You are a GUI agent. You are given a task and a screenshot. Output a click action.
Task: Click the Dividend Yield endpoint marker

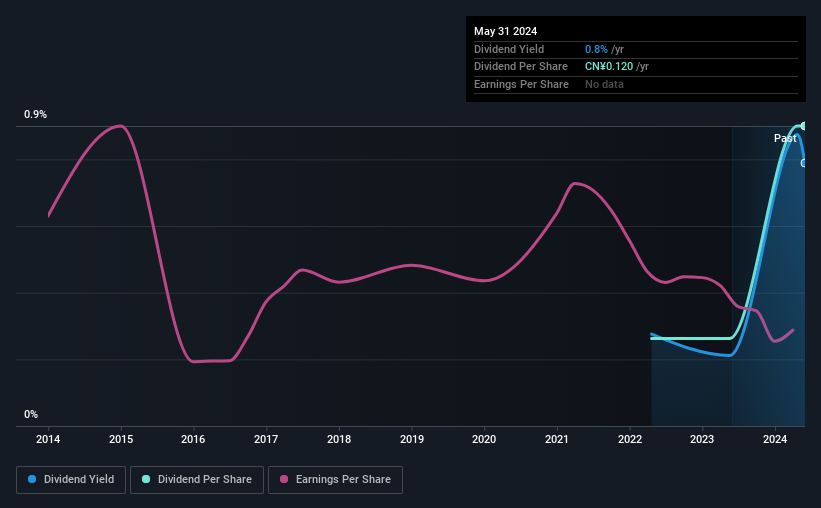click(x=803, y=163)
